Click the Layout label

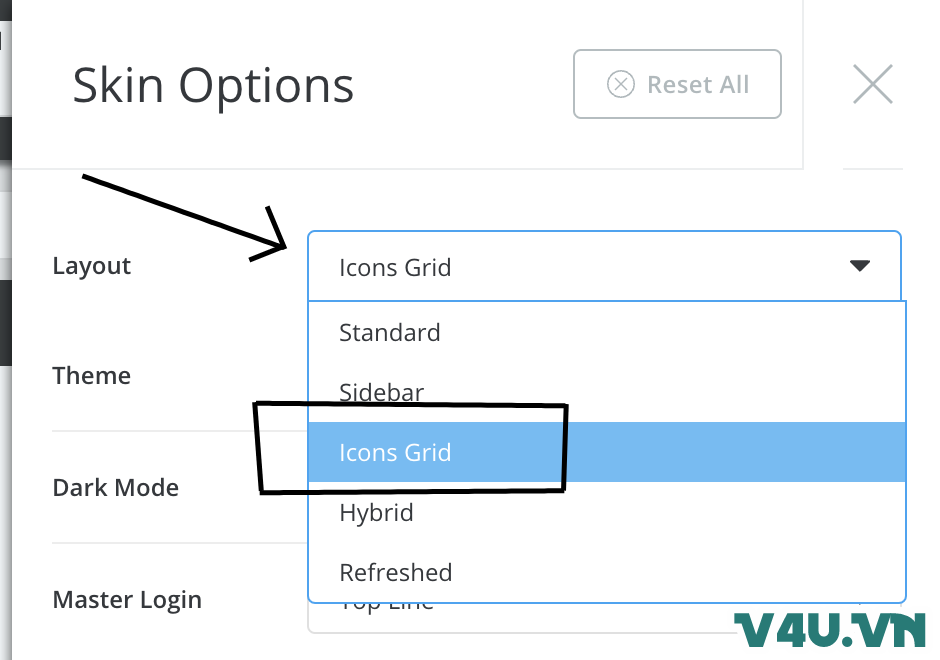click(91, 265)
